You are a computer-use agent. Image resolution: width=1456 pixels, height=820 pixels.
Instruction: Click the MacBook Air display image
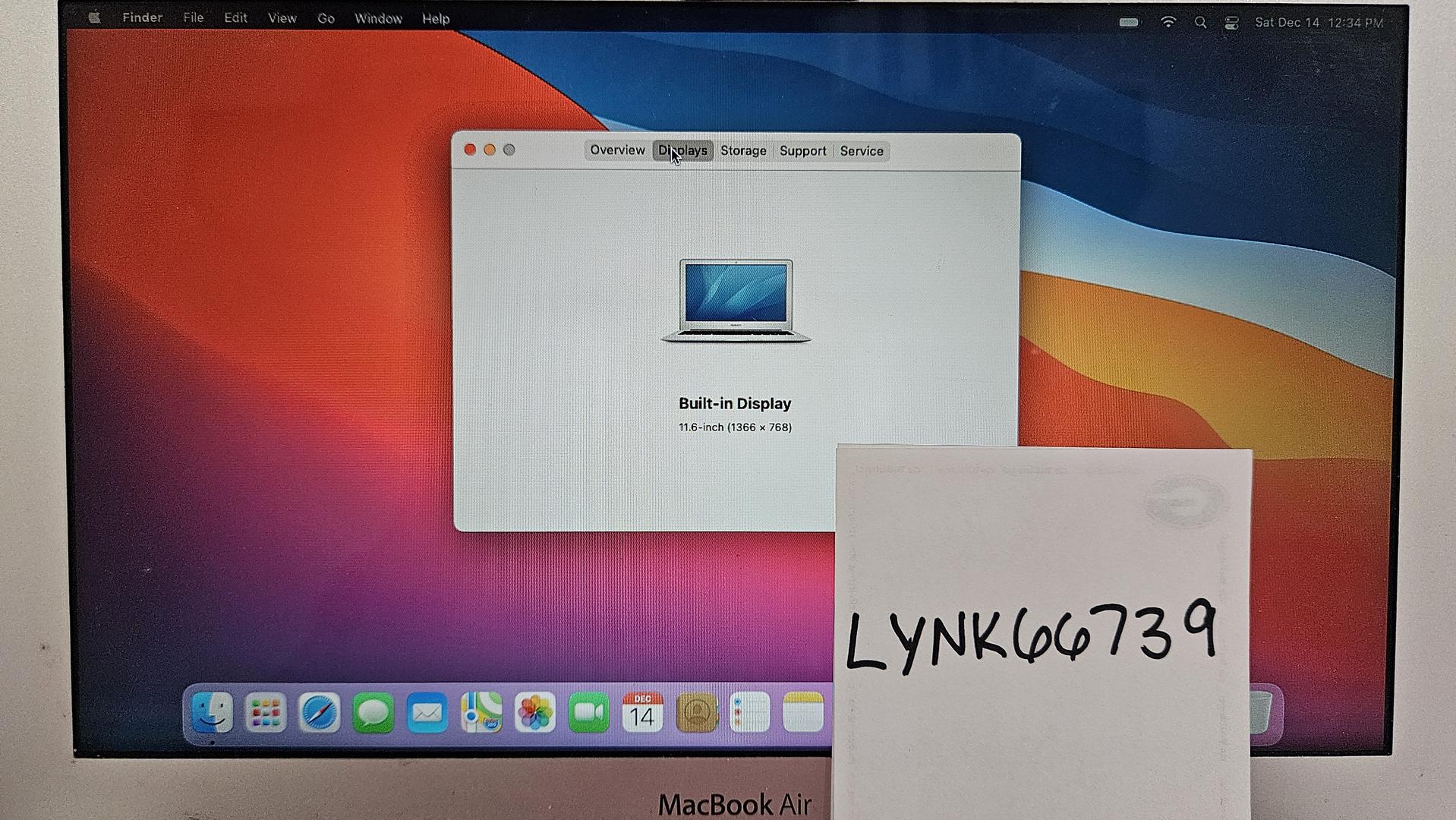click(736, 301)
